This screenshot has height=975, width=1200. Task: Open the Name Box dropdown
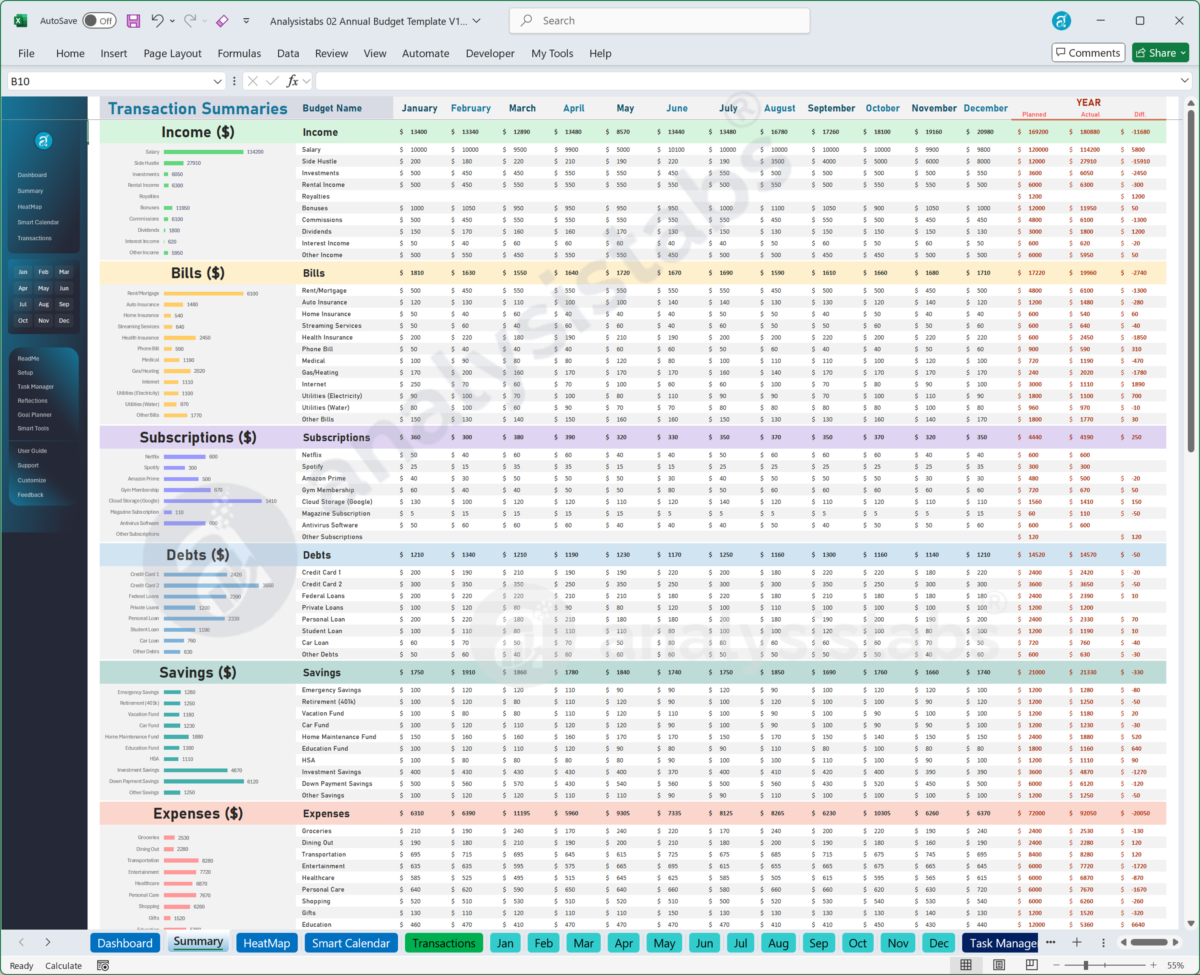click(217, 81)
